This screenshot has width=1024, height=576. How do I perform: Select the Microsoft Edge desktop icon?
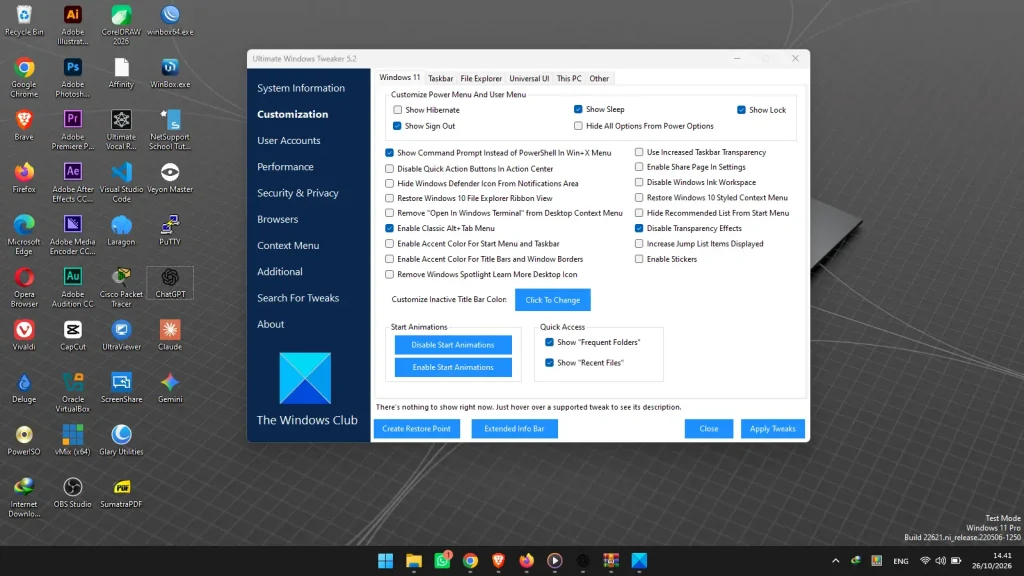[24, 234]
